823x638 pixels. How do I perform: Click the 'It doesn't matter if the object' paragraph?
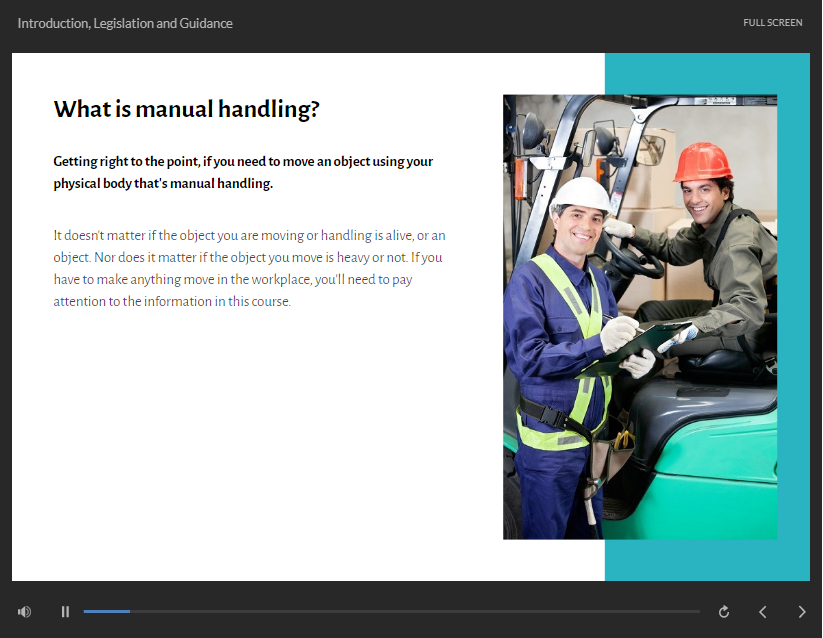(249, 268)
